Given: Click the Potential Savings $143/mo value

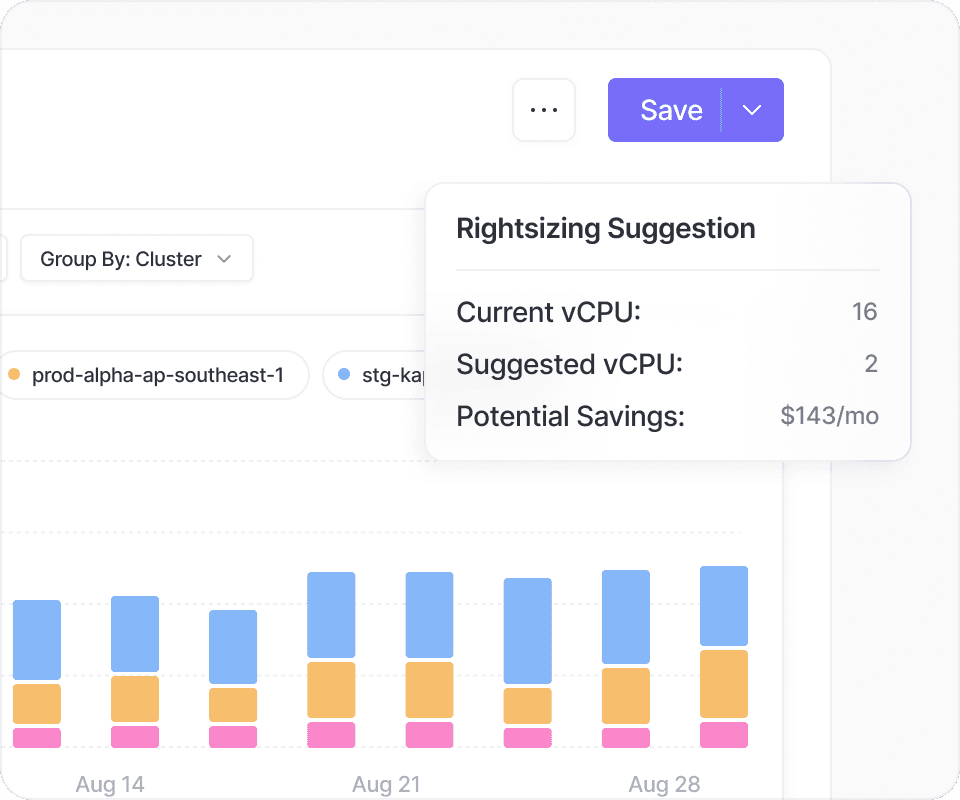Looking at the screenshot, I should tap(829, 416).
